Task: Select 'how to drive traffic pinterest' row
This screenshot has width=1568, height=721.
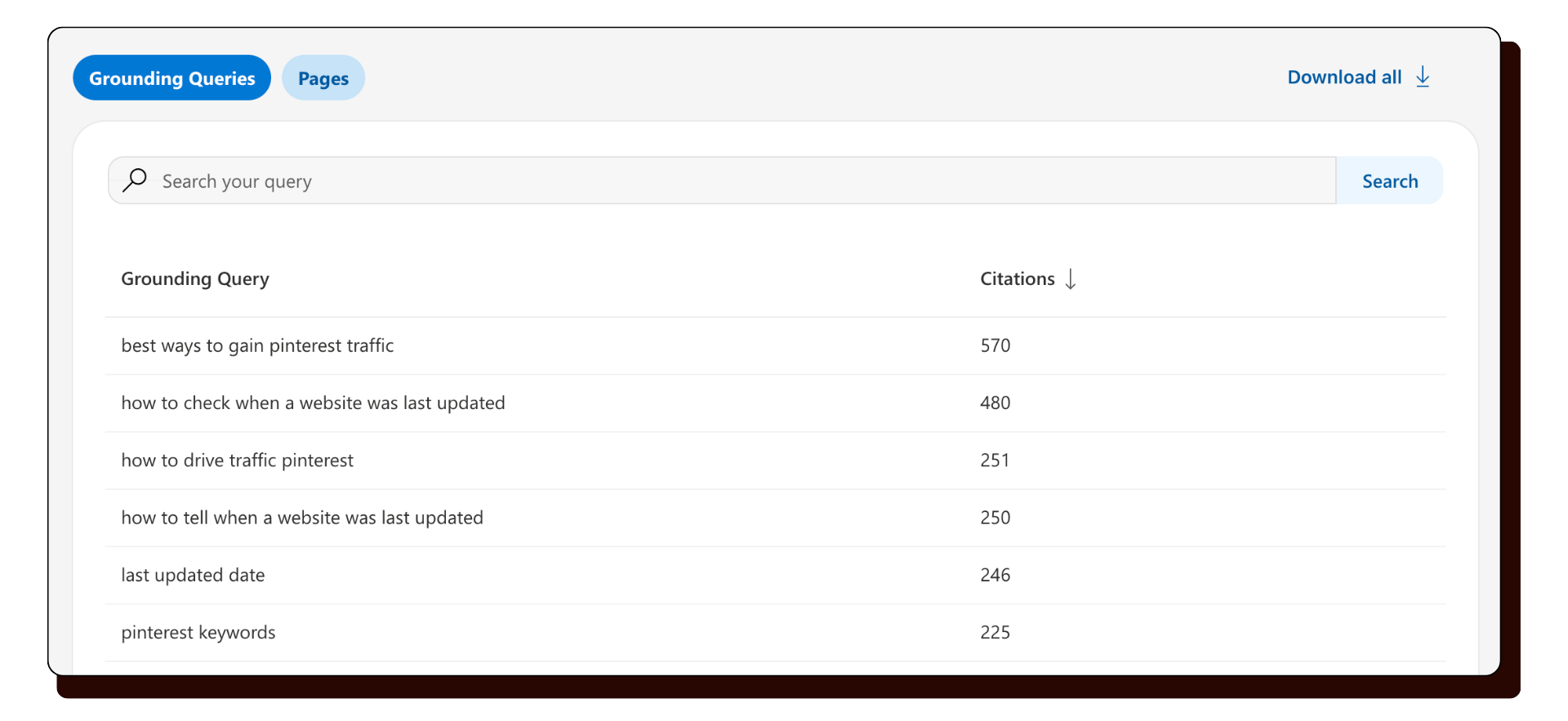Action: tap(237, 460)
